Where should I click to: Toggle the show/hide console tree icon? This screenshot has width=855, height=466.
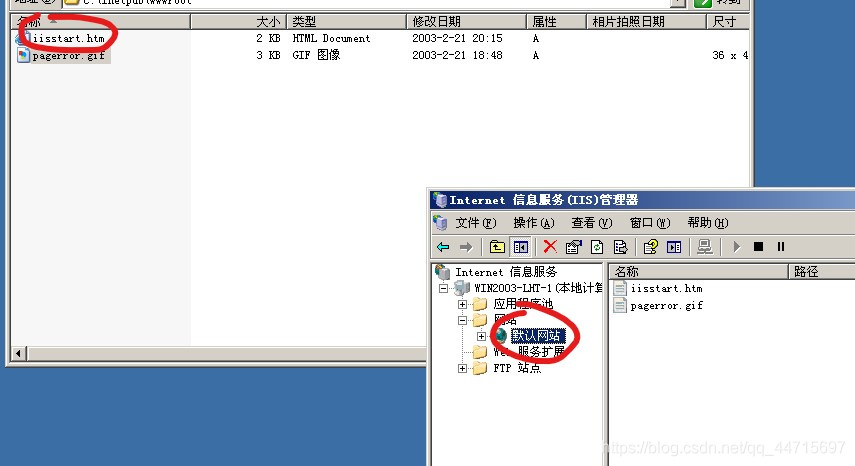coord(521,247)
